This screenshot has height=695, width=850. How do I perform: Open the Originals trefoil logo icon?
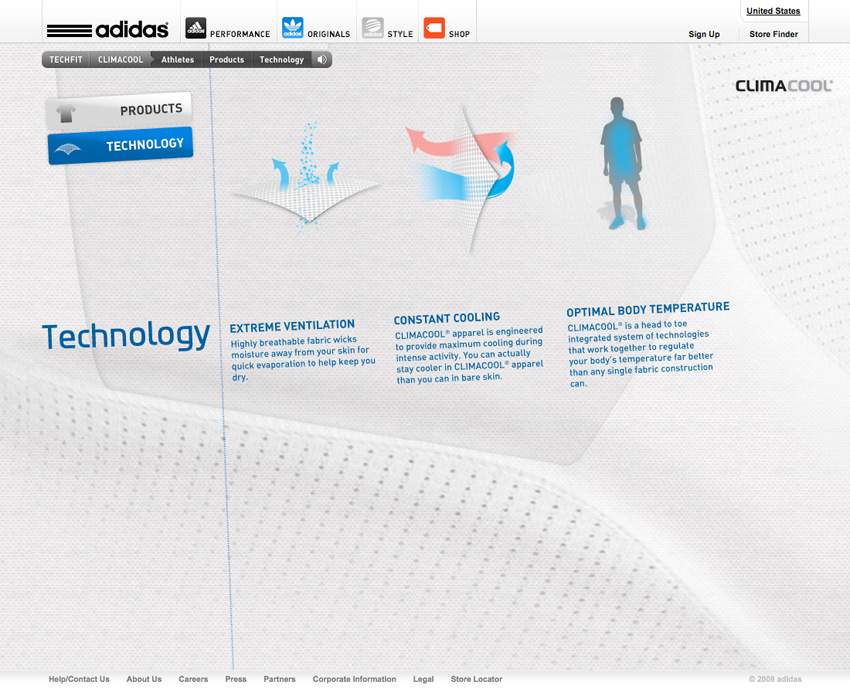tap(293, 28)
